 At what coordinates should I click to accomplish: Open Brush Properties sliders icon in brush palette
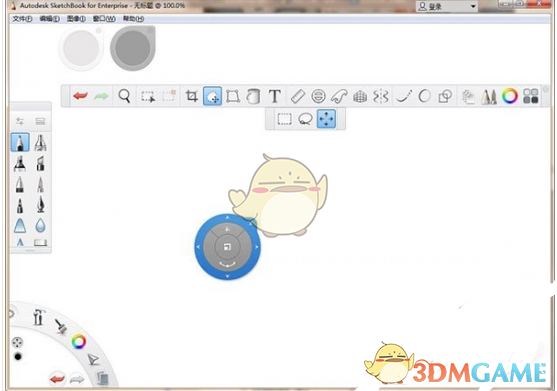20,121
